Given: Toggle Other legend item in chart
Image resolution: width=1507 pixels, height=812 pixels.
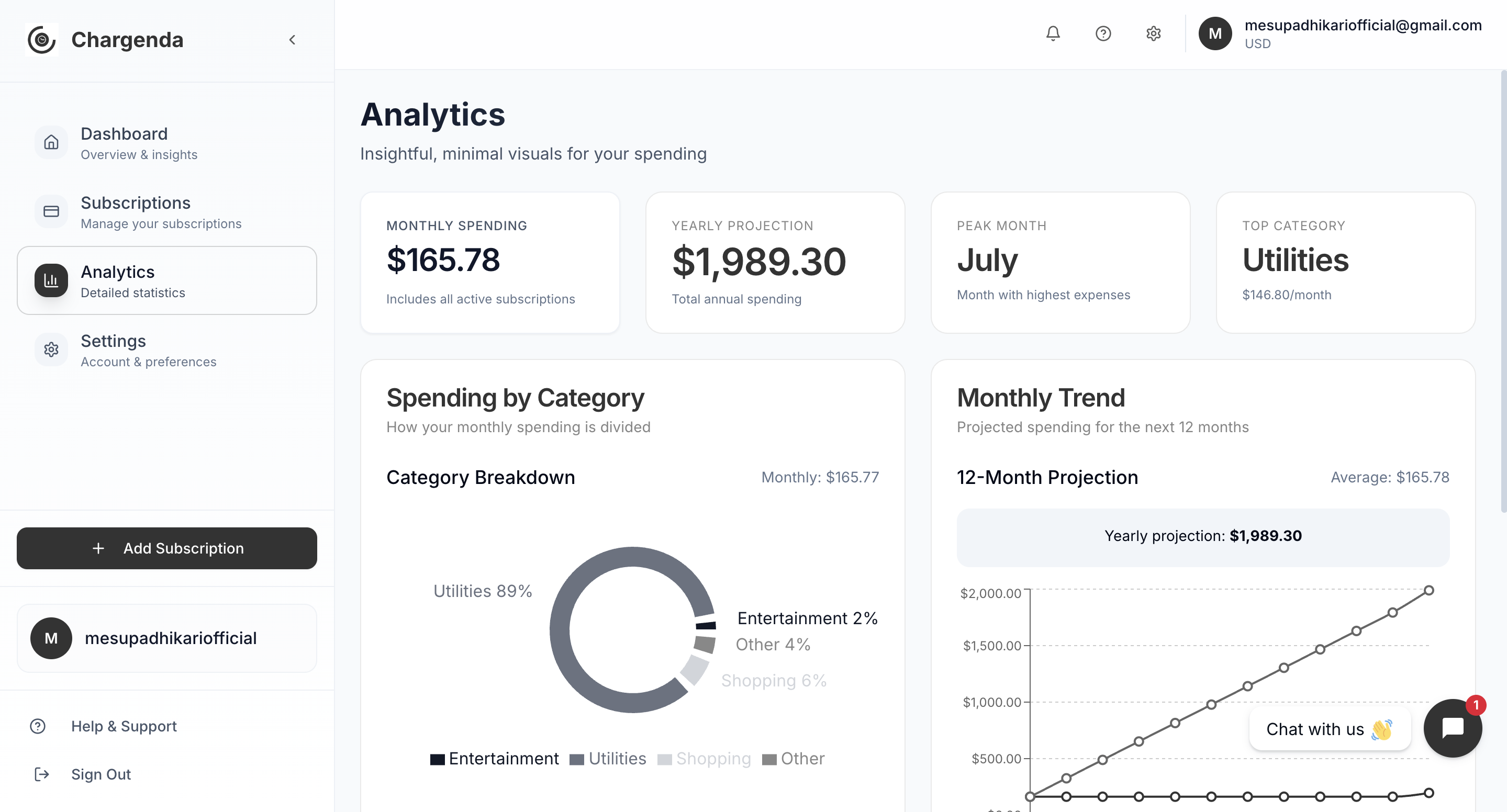Looking at the screenshot, I should coord(793,758).
